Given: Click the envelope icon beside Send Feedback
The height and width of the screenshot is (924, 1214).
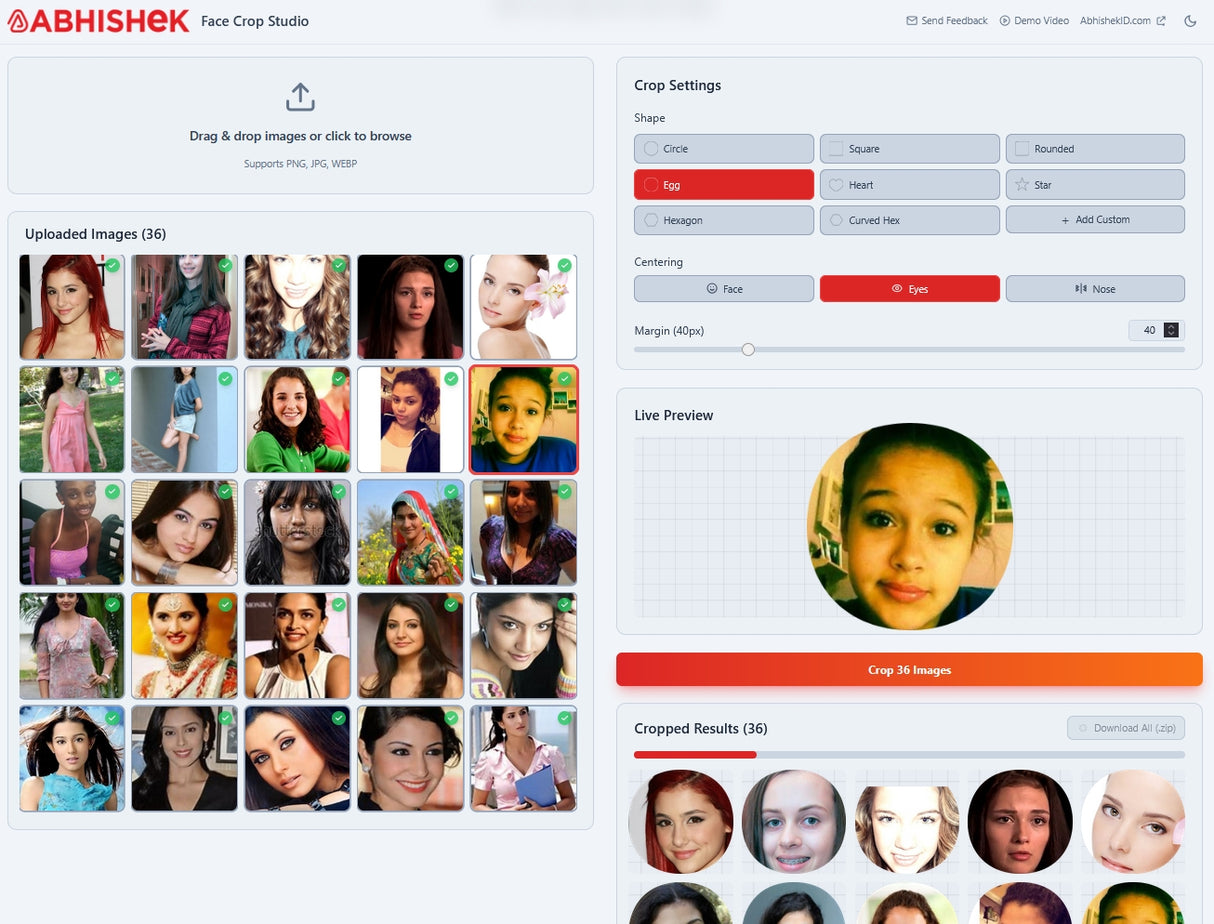Looking at the screenshot, I should coord(911,20).
